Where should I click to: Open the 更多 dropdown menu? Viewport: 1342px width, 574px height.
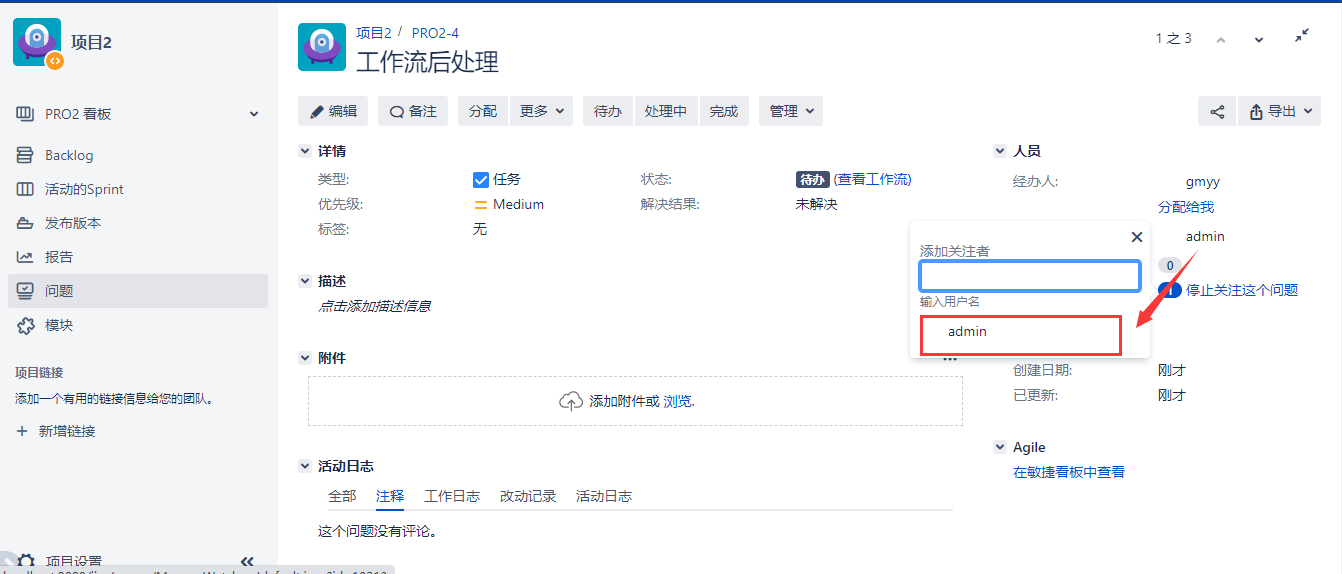[541, 112]
